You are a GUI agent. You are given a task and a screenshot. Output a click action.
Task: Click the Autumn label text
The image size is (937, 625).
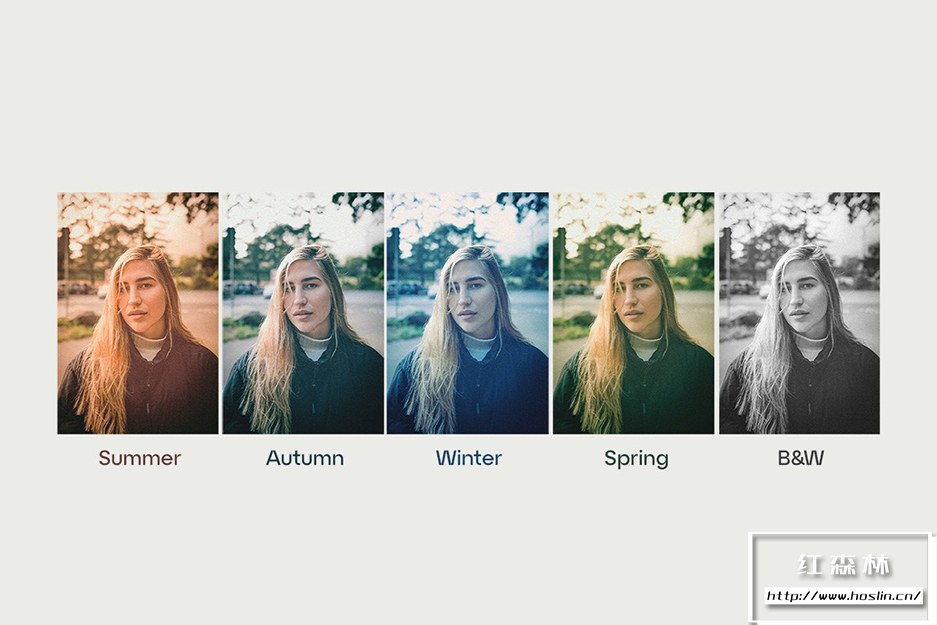point(305,458)
